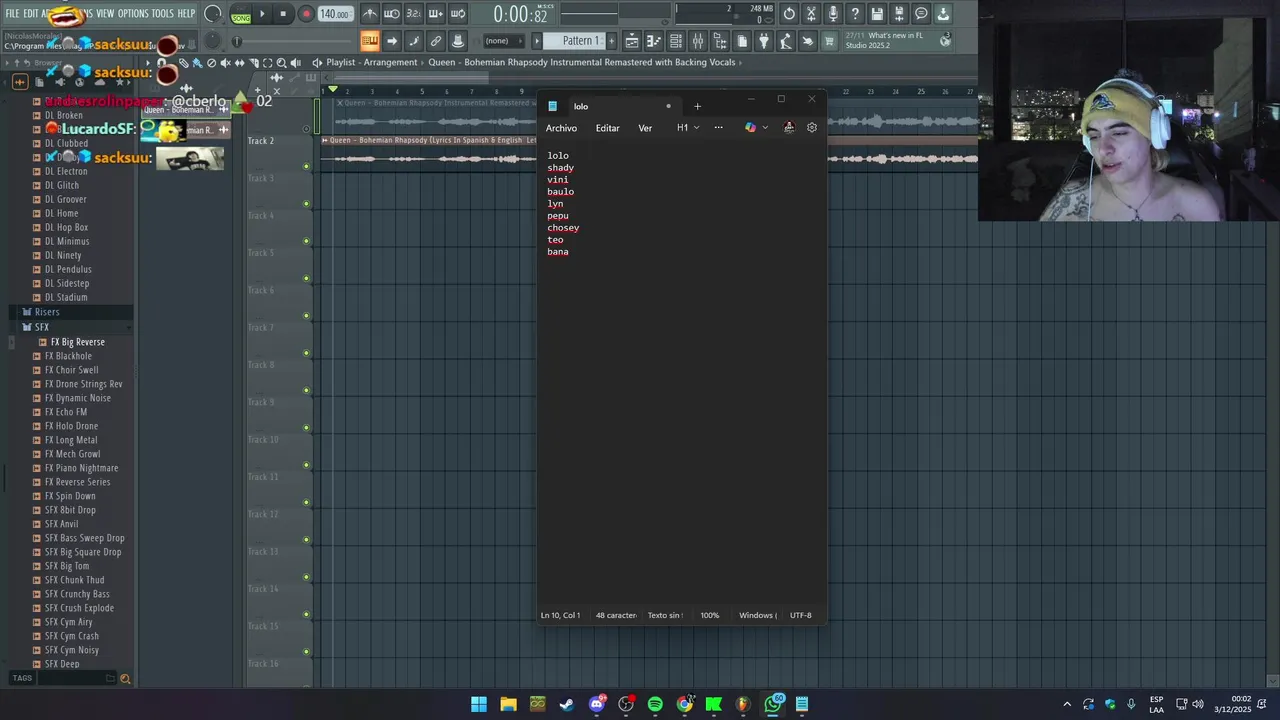Toggle wait for input before recording
Viewport: 1280px width, 720px height.
click(392, 14)
